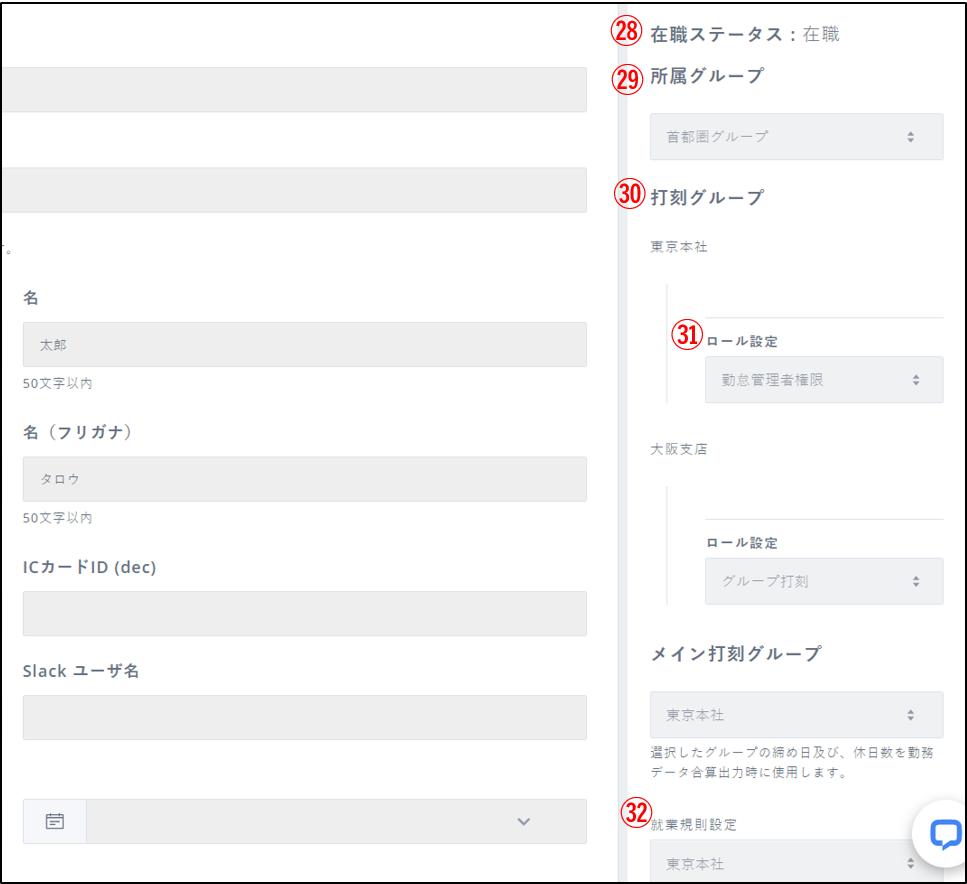
Task: Click the red circled 32 marker
Action: [x=636, y=812]
